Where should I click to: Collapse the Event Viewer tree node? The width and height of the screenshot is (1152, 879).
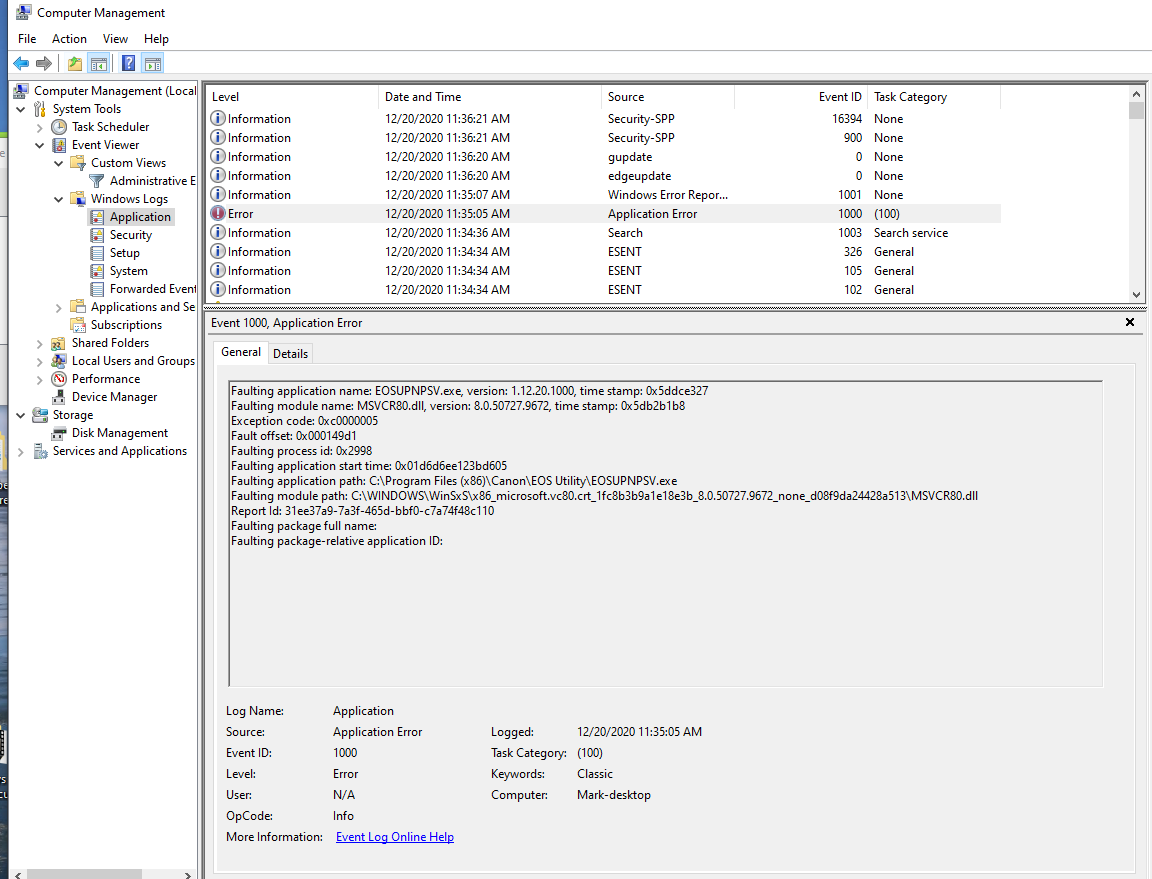40,144
